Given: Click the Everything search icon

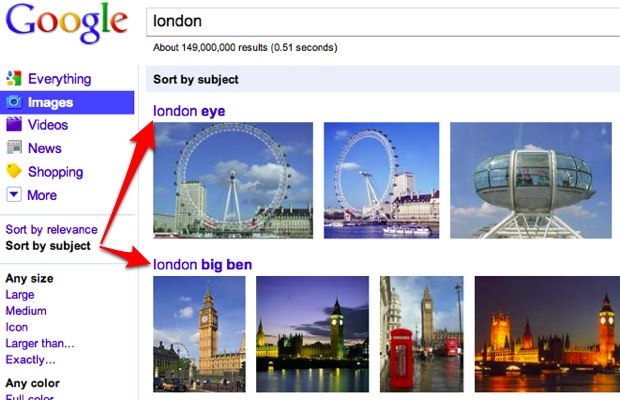Looking at the screenshot, I should pyautogui.click(x=14, y=79).
